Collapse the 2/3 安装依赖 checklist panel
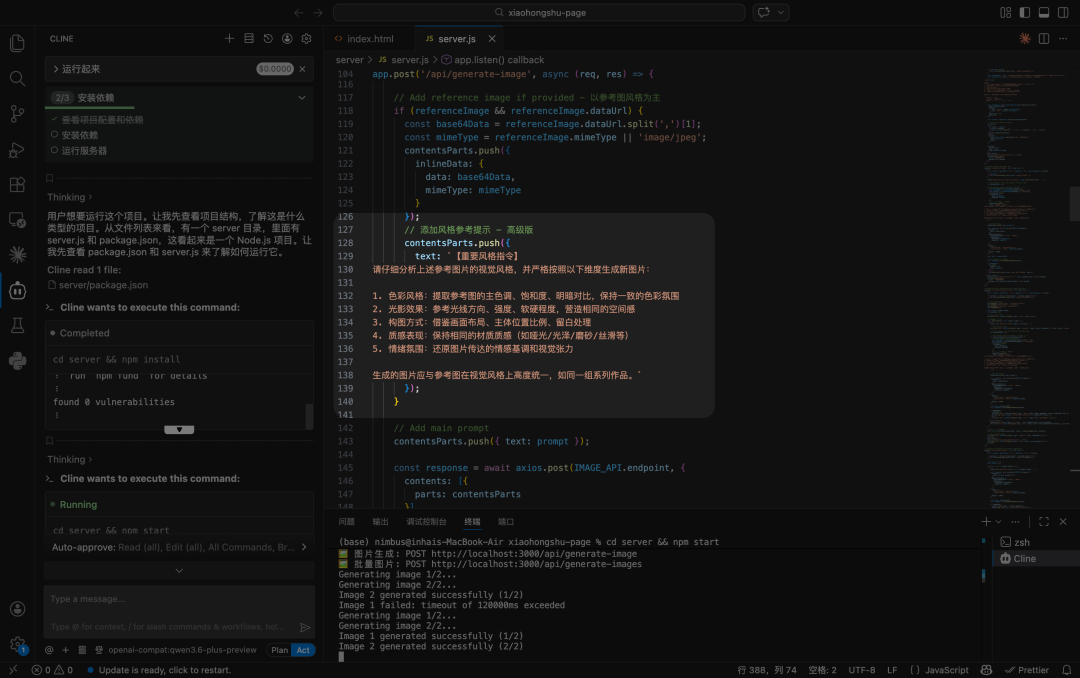This screenshot has height=678, width=1080. coord(302,98)
